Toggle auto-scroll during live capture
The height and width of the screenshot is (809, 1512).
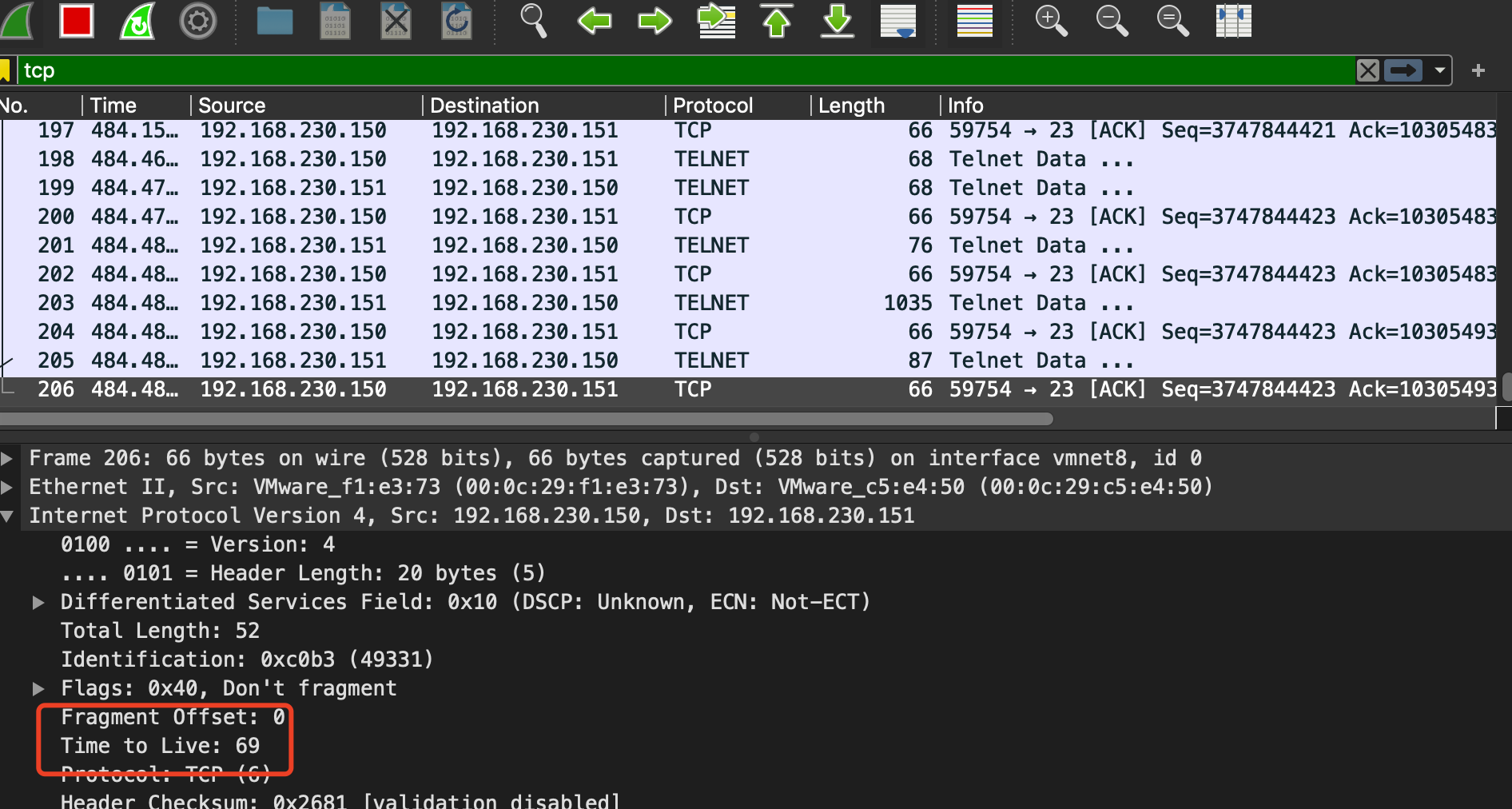click(x=898, y=20)
